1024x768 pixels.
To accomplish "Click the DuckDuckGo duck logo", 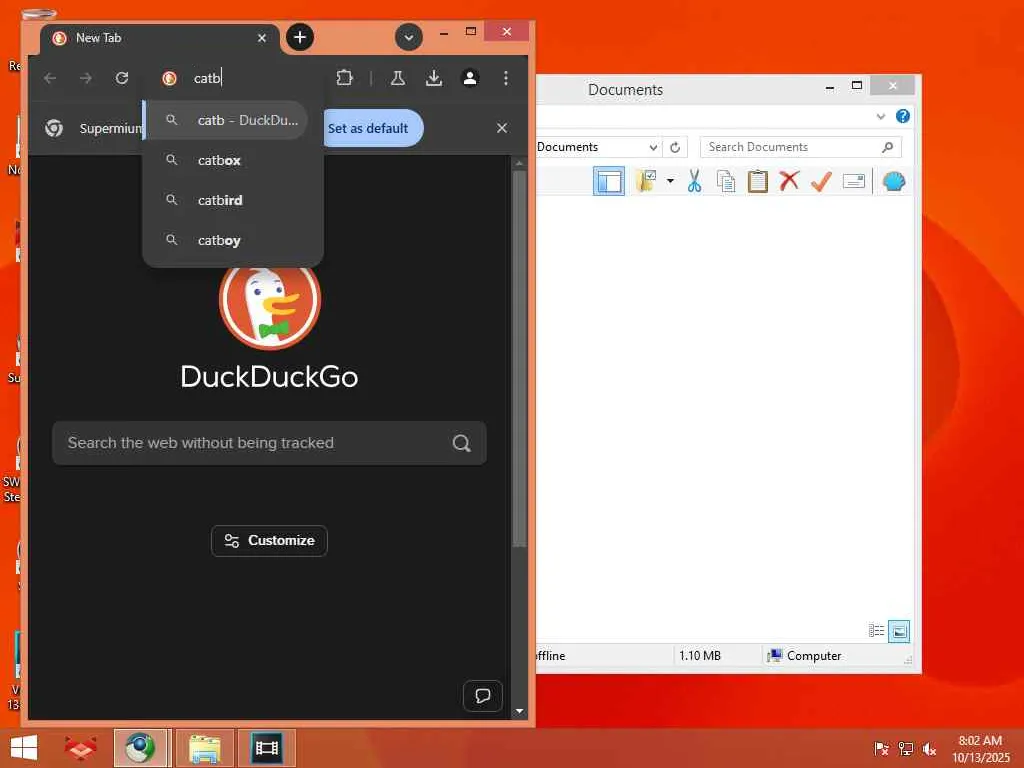I will click(270, 302).
